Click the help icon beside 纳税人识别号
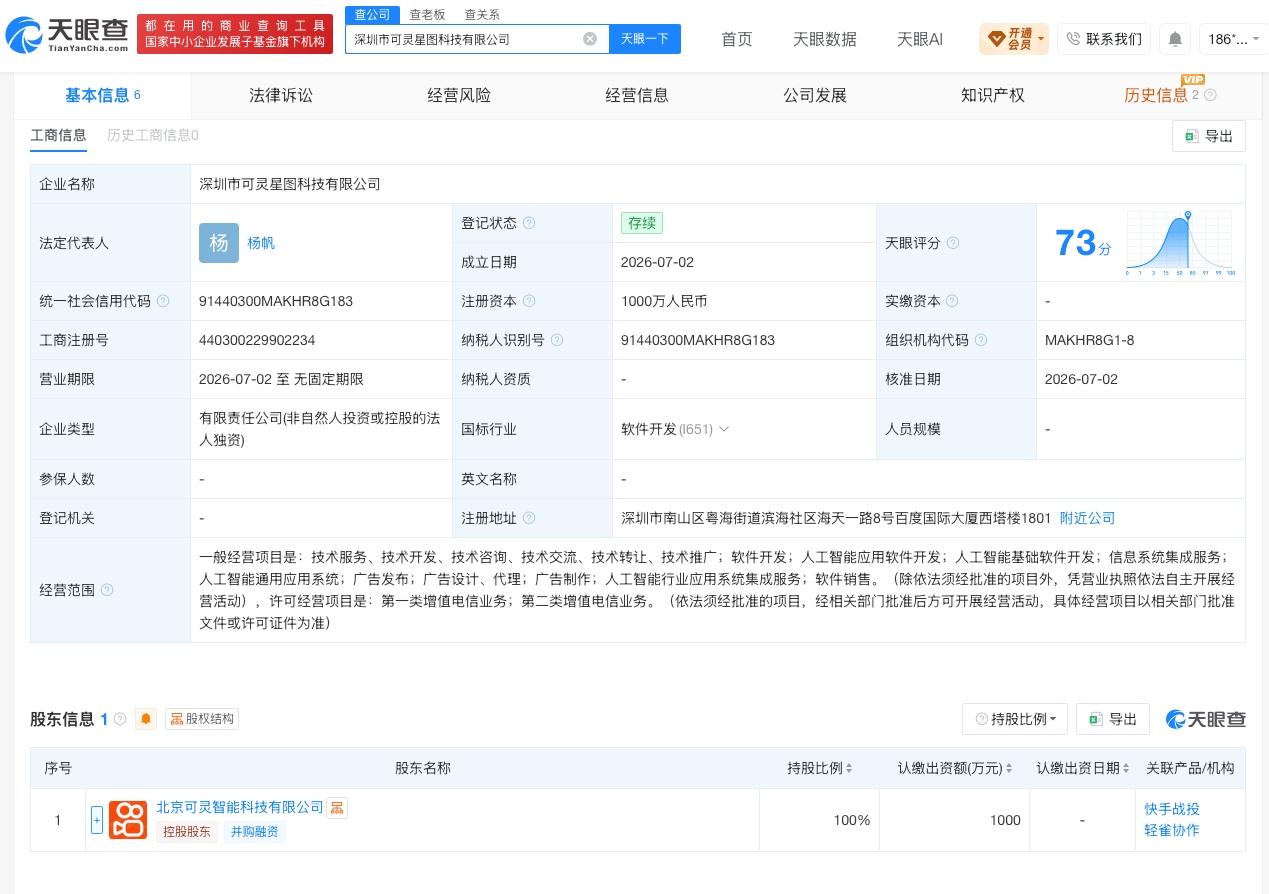The width and height of the screenshot is (1269, 894). tap(557, 340)
